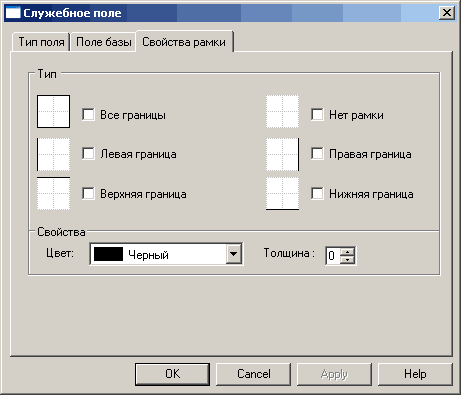Enable the Все границы checkbox
The height and width of the screenshot is (395, 461).
click(88, 114)
